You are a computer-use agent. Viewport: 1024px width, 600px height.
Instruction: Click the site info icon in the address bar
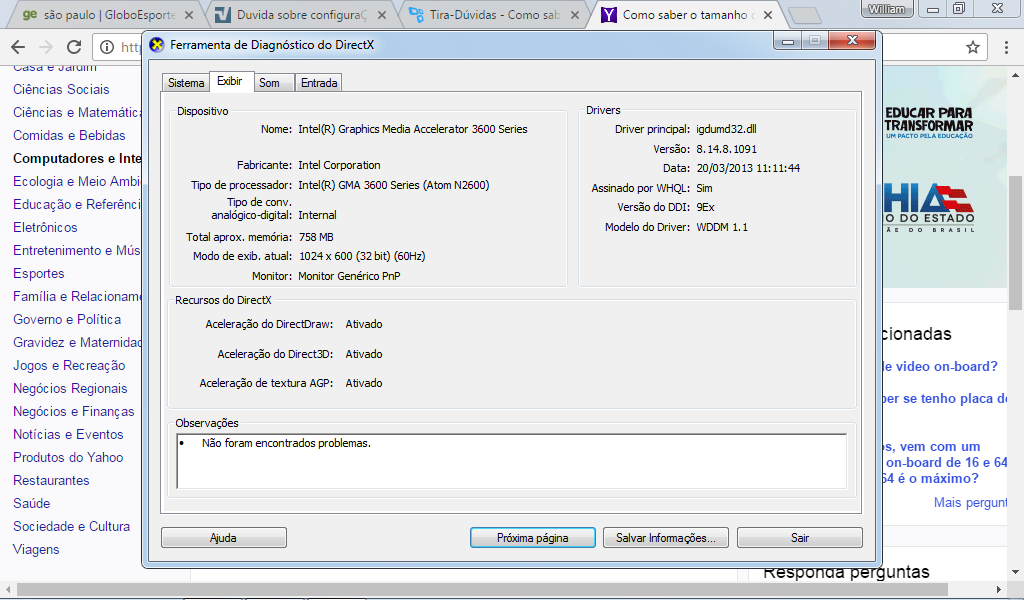[x=108, y=47]
